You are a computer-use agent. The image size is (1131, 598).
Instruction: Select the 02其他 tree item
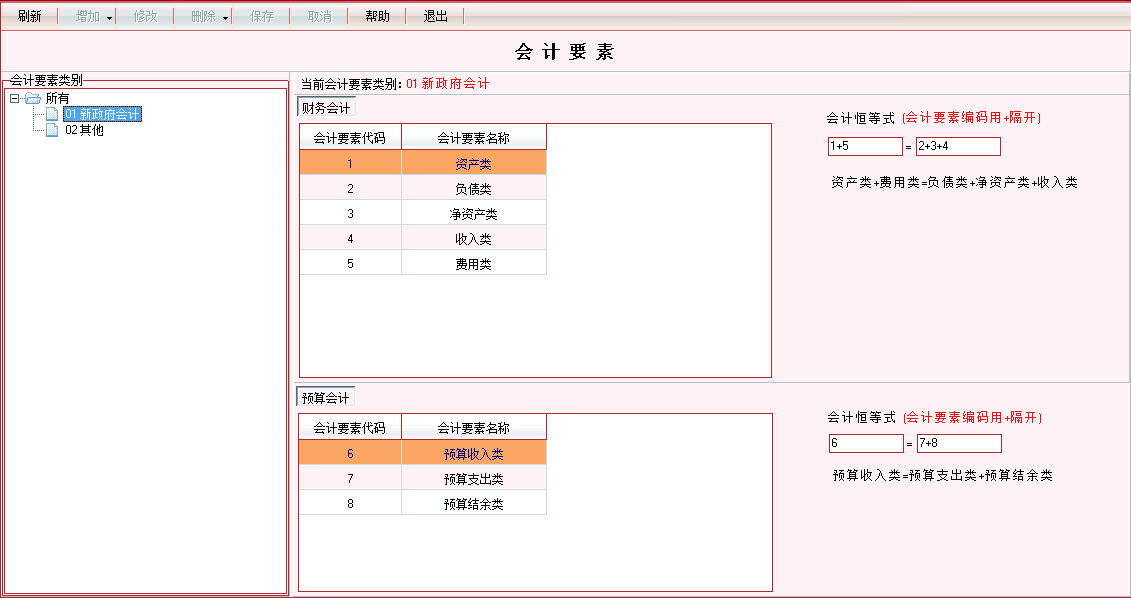pos(84,130)
